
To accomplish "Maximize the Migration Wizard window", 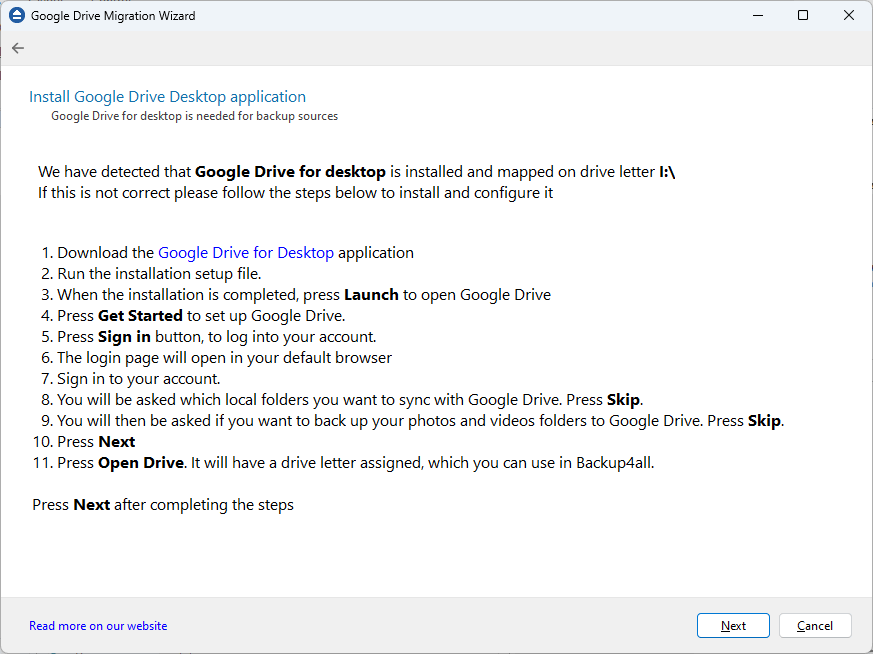I will pyautogui.click(x=803, y=15).
